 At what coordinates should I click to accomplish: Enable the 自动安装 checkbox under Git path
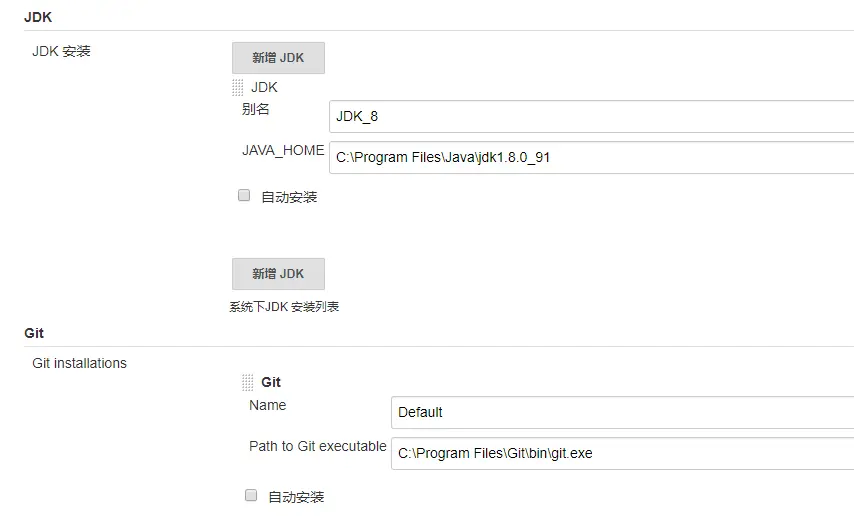(251, 495)
